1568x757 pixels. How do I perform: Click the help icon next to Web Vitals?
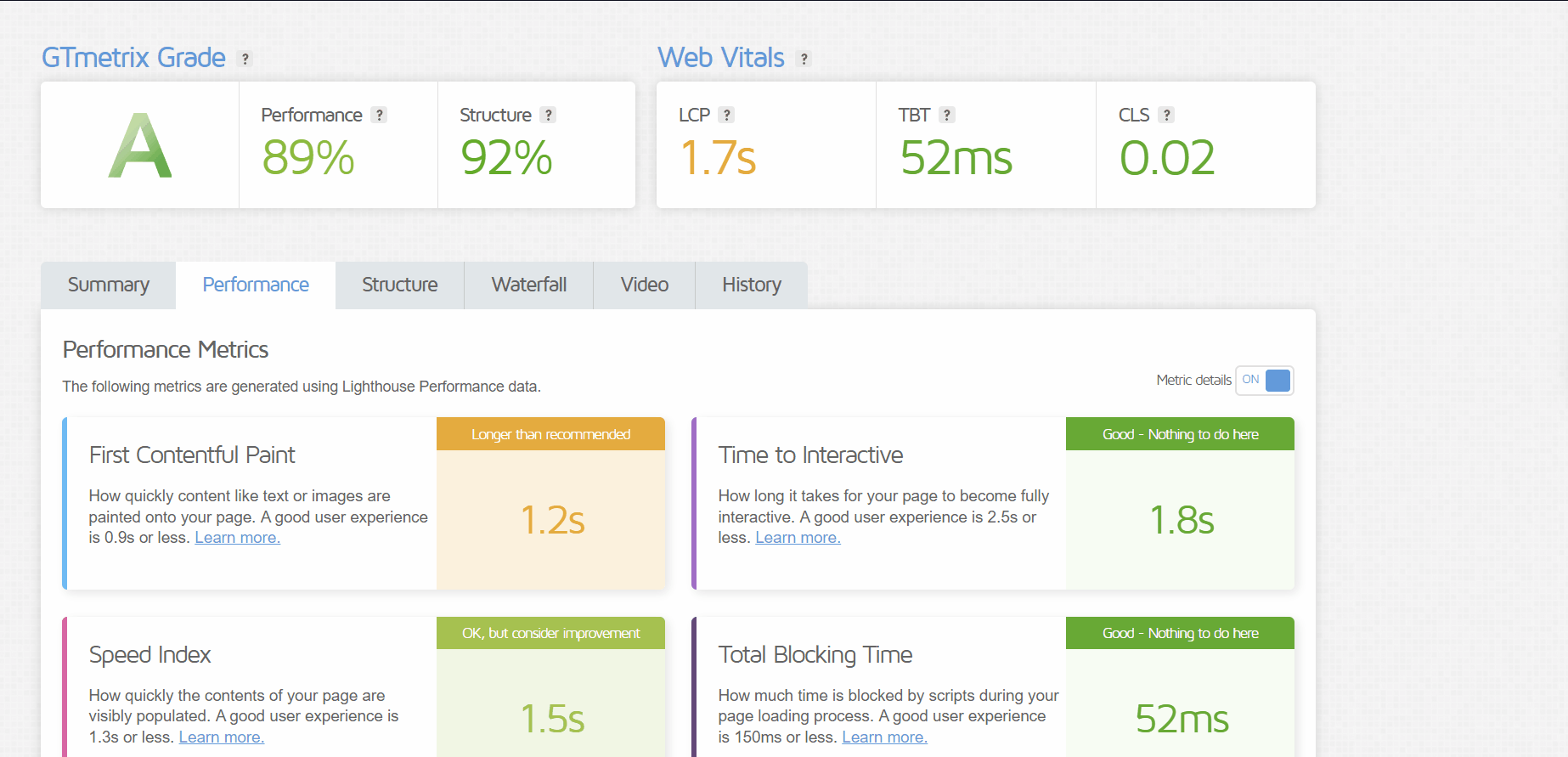coord(804,59)
